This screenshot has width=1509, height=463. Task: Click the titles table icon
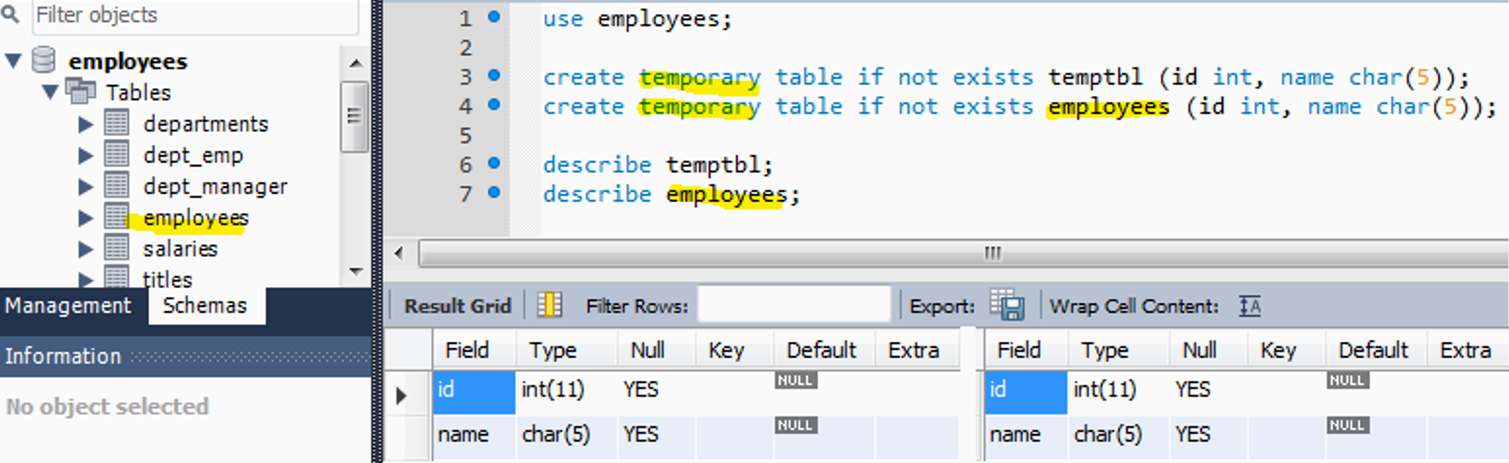click(x=117, y=278)
